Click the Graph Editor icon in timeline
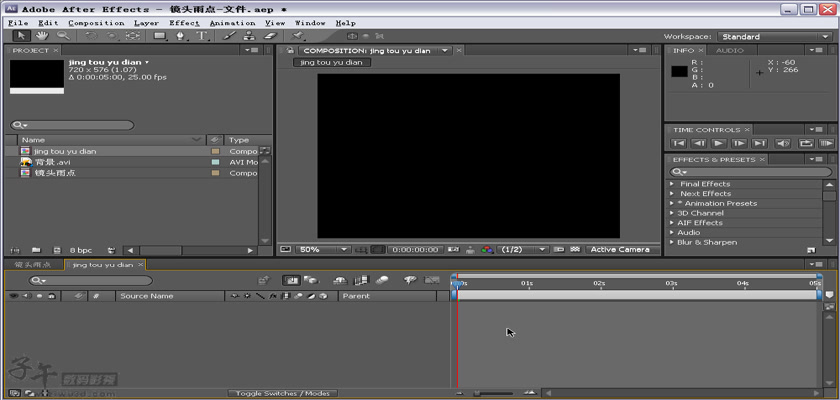This screenshot has width=840, height=400. coord(432,280)
